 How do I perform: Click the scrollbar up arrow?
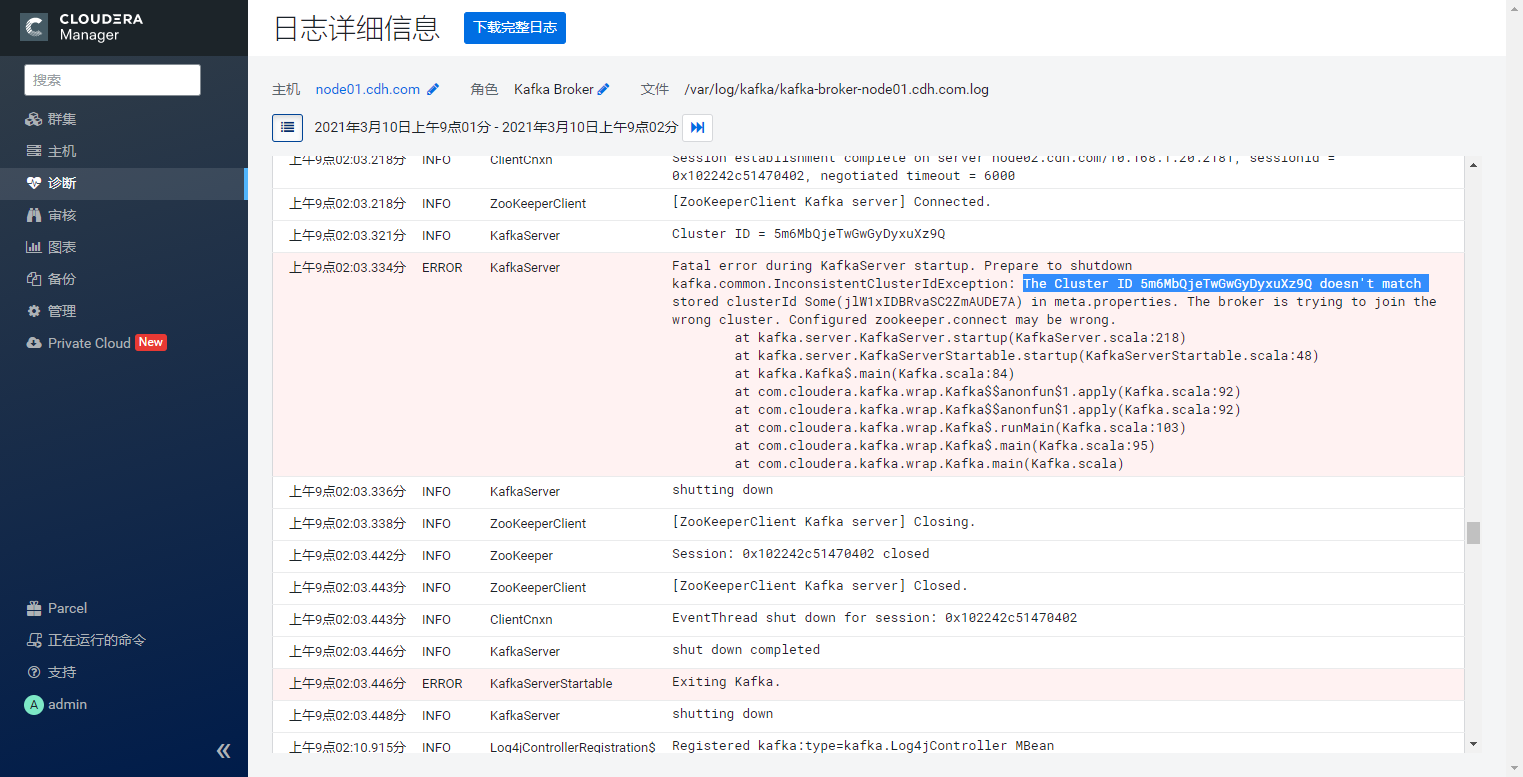coord(1473,164)
